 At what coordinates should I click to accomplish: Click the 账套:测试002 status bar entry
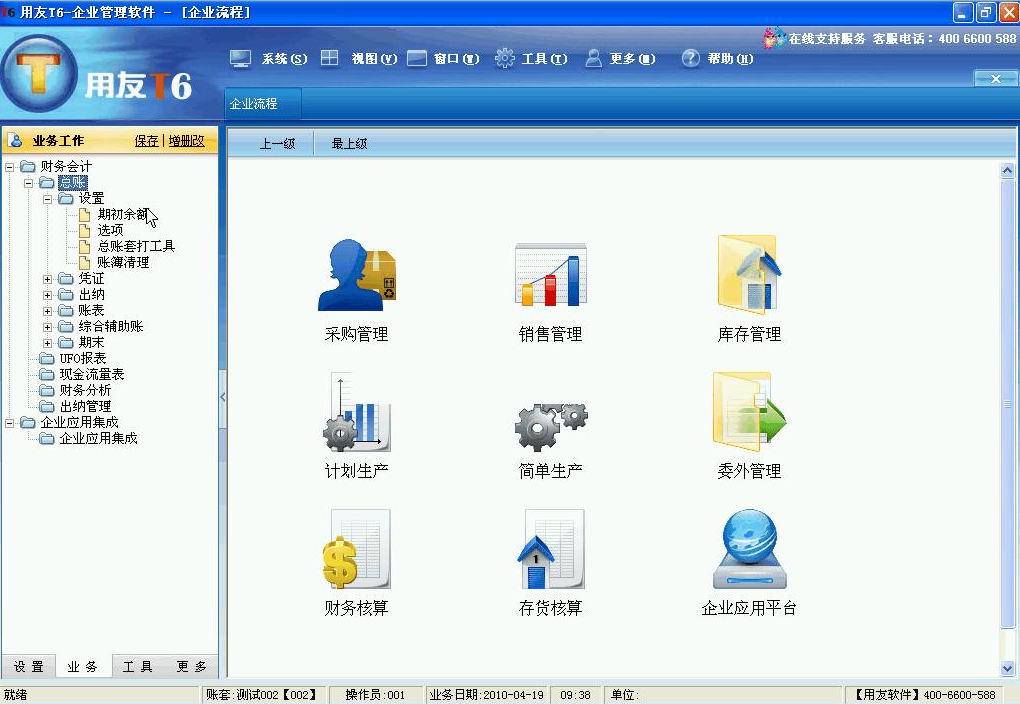(x=262, y=695)
